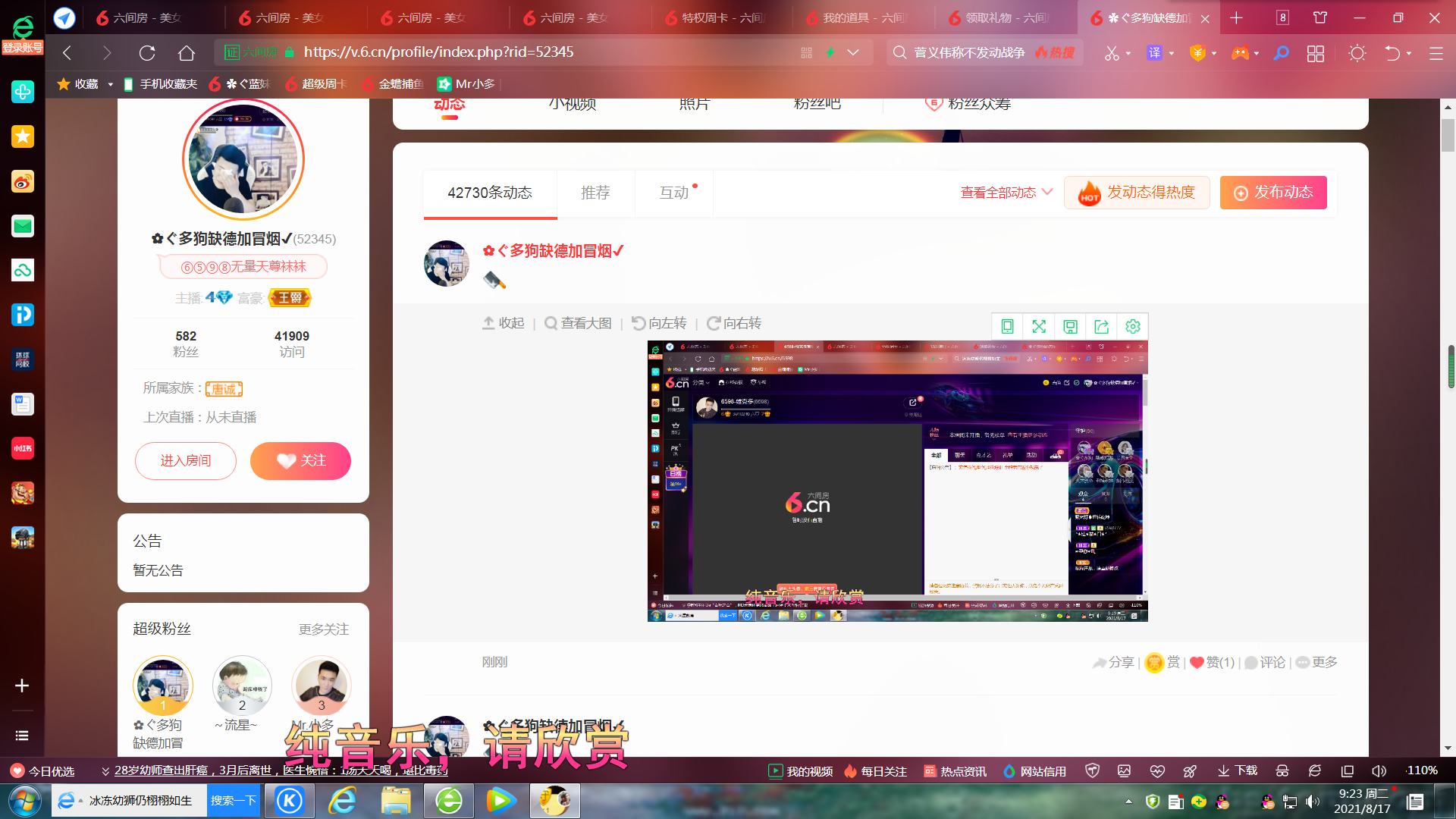Expand the 查看全部动态 dropdown
The image size is (1456, 819).
[x=1006, y=193]
